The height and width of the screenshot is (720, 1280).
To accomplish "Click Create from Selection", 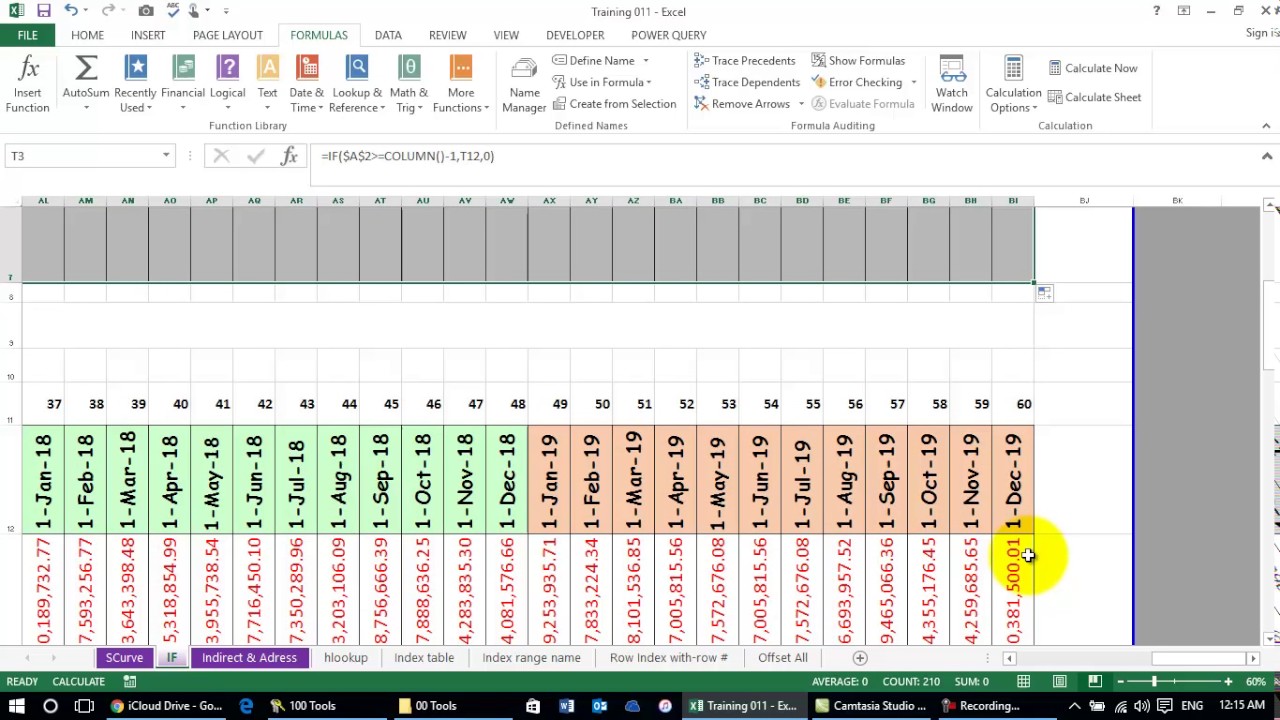I will [614, 104].
